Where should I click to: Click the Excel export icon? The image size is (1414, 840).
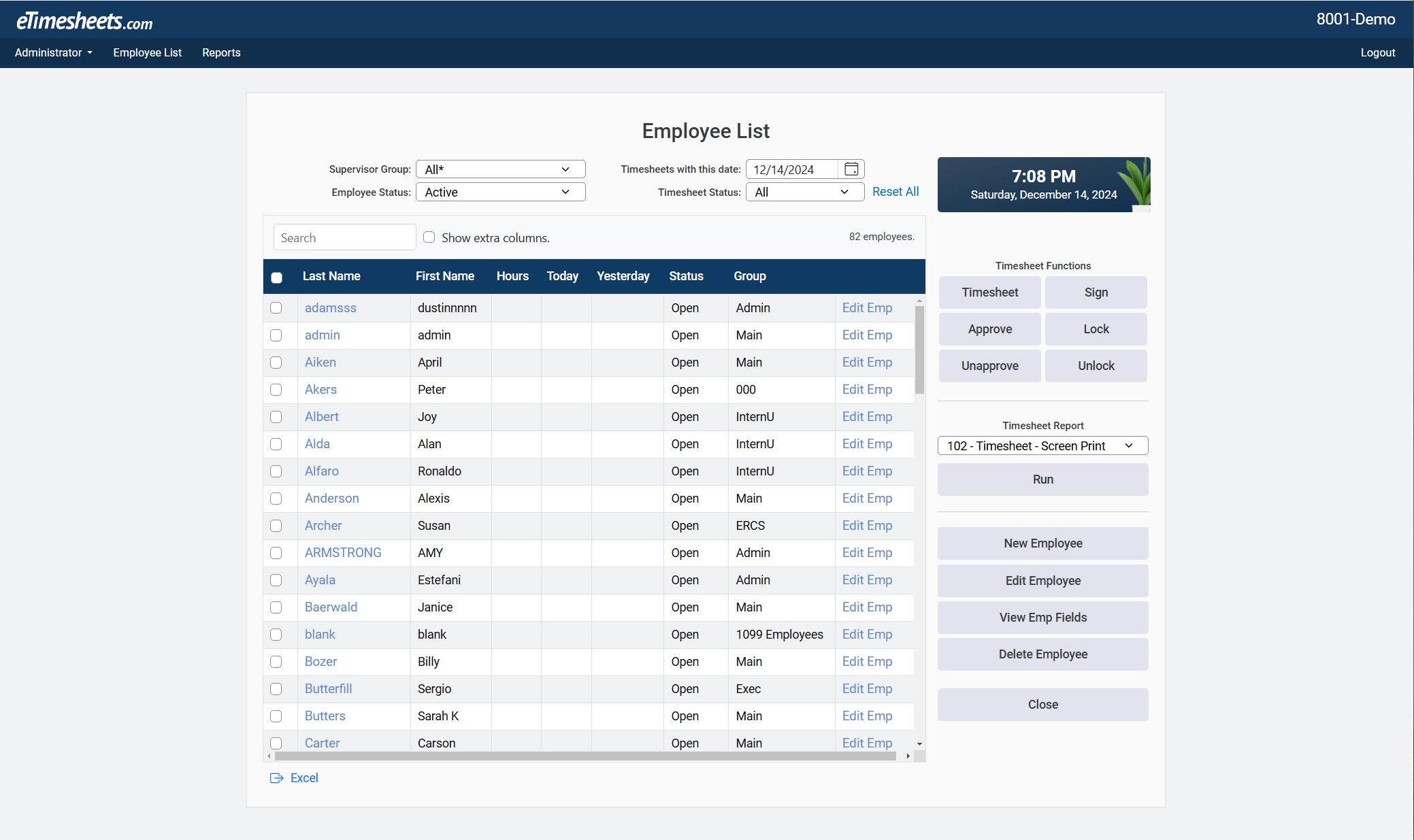point(277,777)
